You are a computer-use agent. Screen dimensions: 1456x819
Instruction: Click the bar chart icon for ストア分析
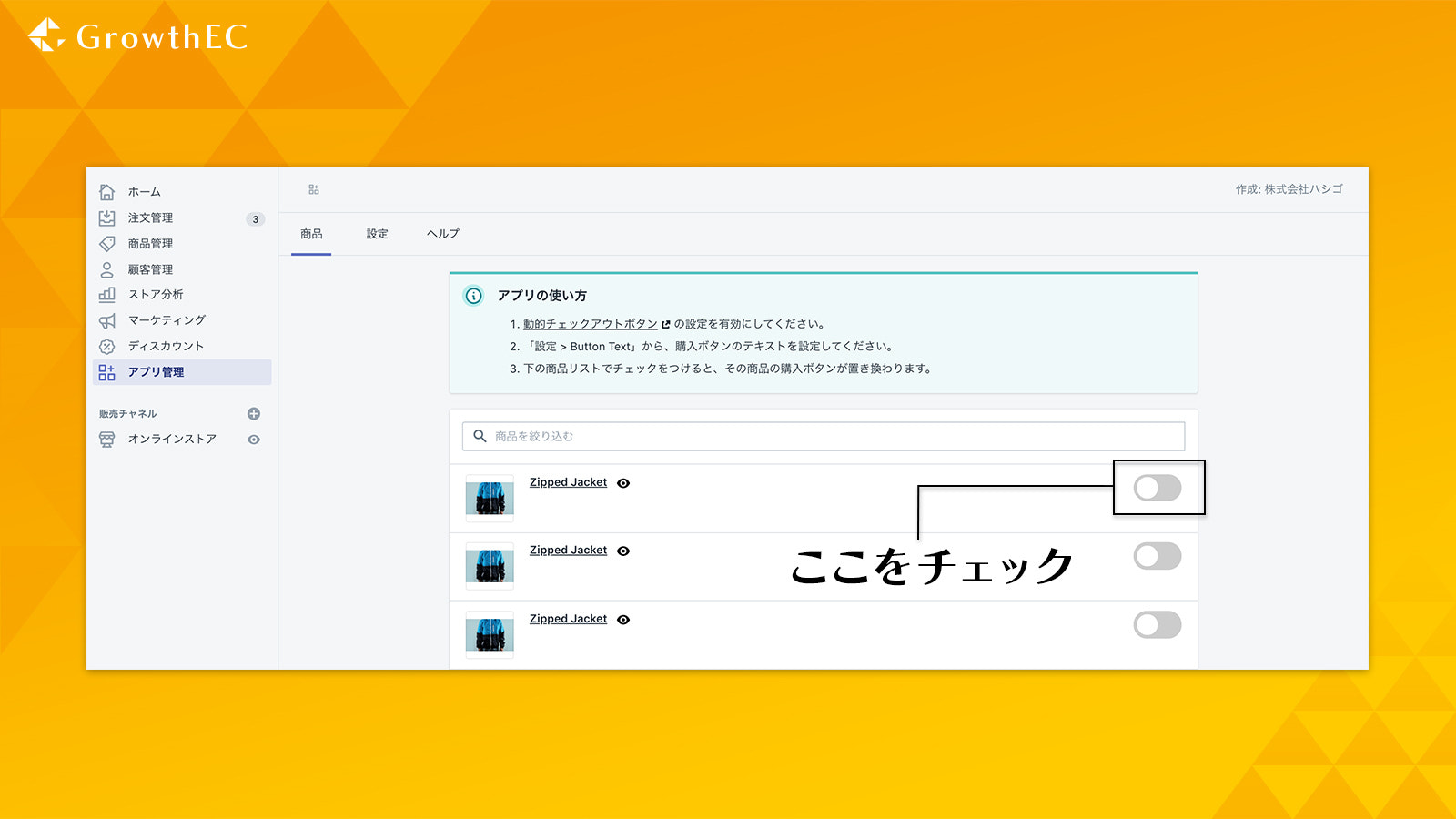[x=106, y=294]
